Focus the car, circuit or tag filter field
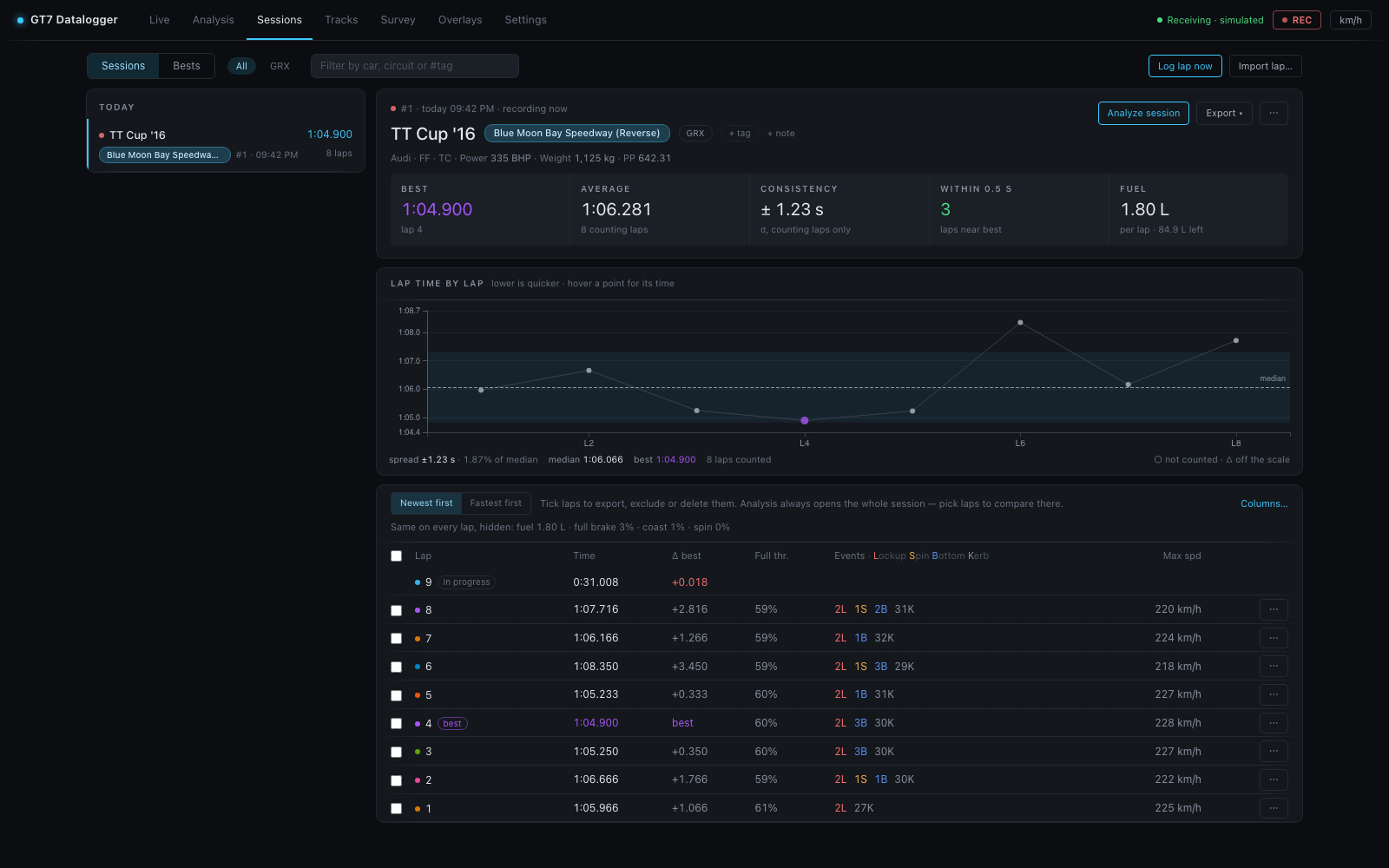Image resolution: width=1389 pixels, height=868 pixels. 415,66
